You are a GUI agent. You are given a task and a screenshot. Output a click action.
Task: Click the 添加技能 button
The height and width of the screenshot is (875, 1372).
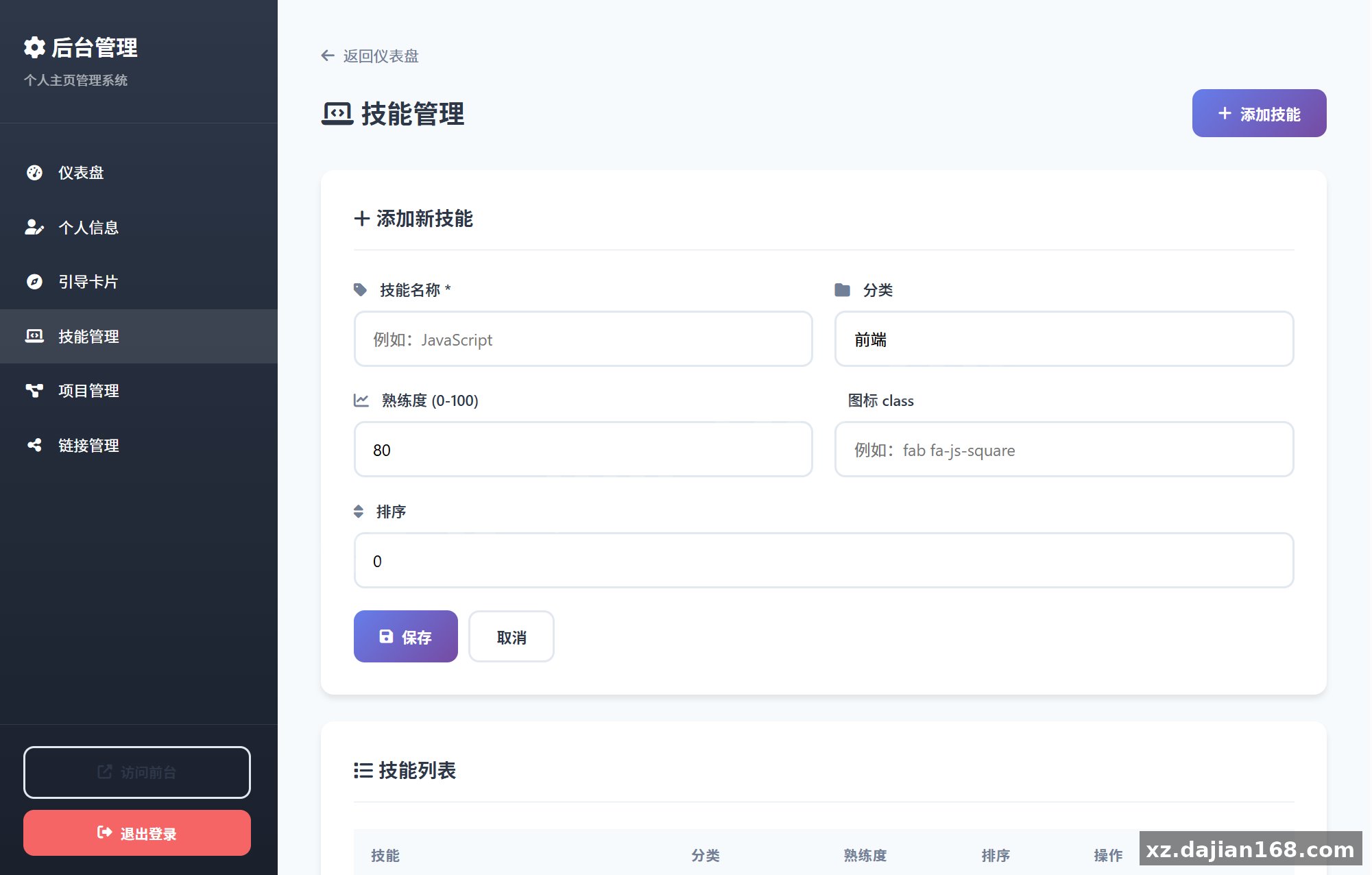point(1259,113)
